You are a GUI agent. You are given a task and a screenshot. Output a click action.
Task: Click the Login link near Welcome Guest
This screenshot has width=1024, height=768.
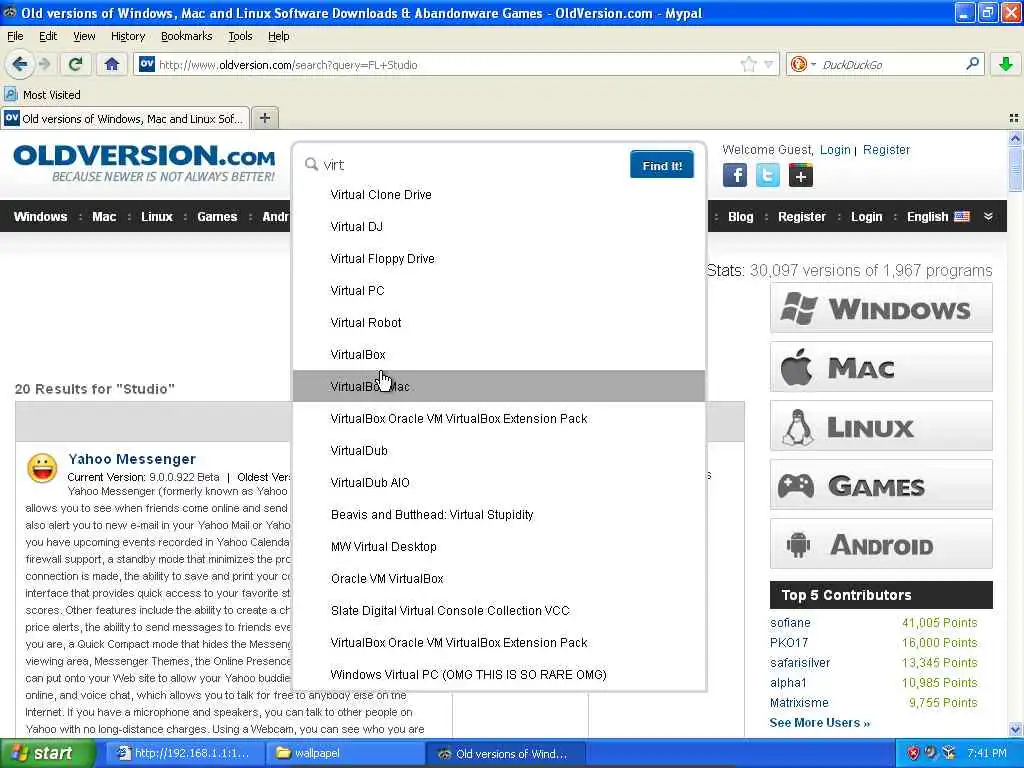(x=835, y=150)
